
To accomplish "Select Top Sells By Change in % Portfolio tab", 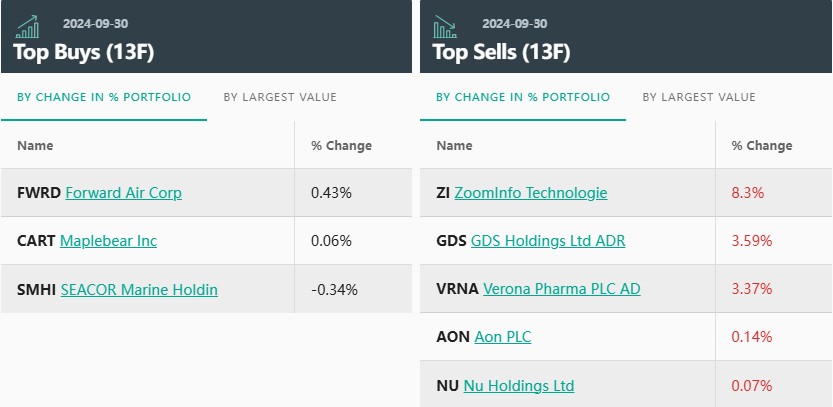I will (x=523, y=97).
